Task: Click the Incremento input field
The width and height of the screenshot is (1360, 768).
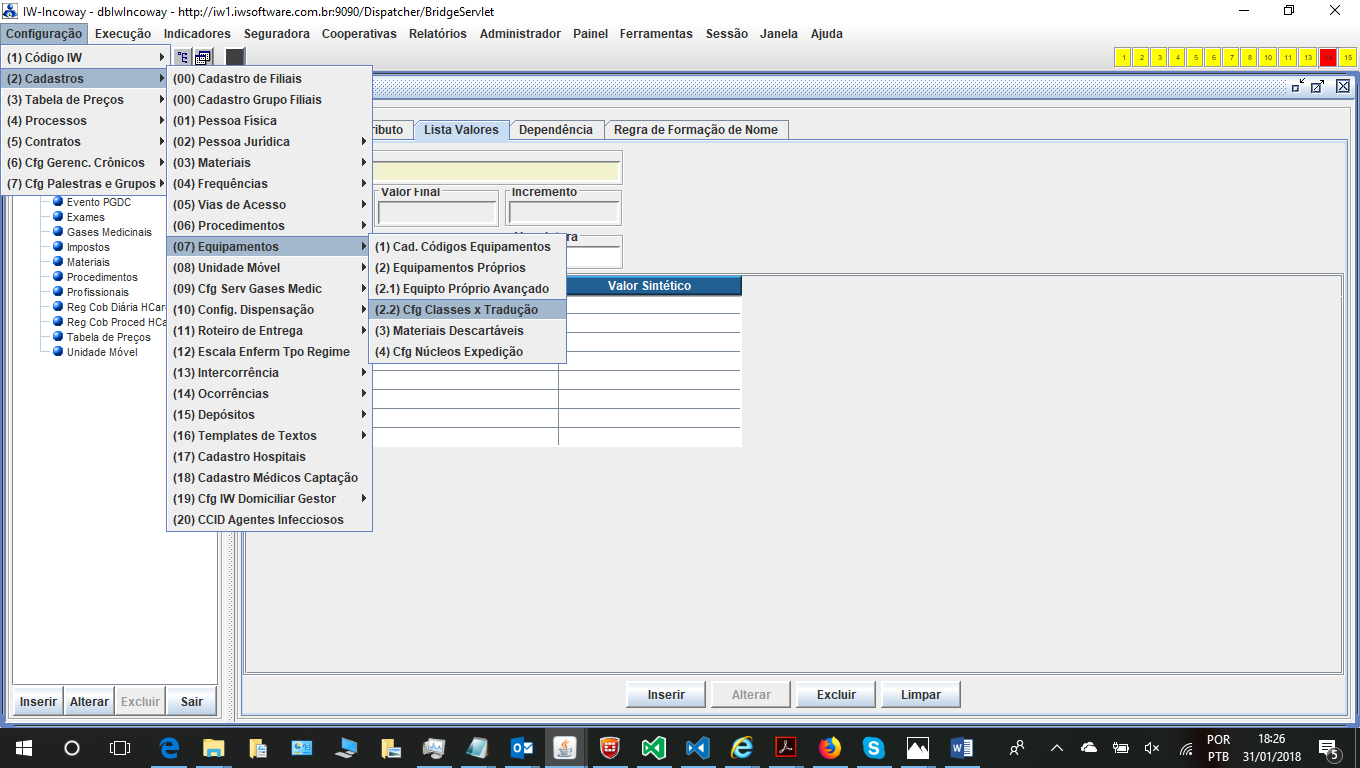Action: point(564,212)
